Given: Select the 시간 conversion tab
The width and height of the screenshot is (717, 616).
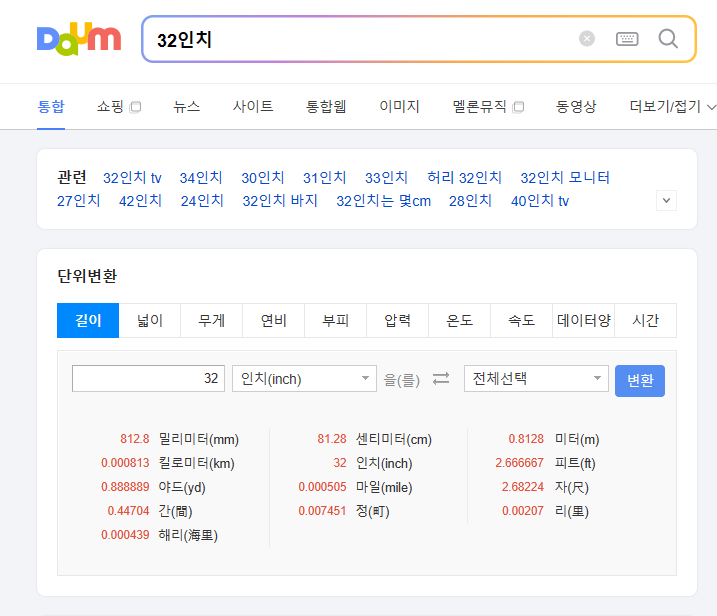Looking at the screenshot, I should pos(646,320).
